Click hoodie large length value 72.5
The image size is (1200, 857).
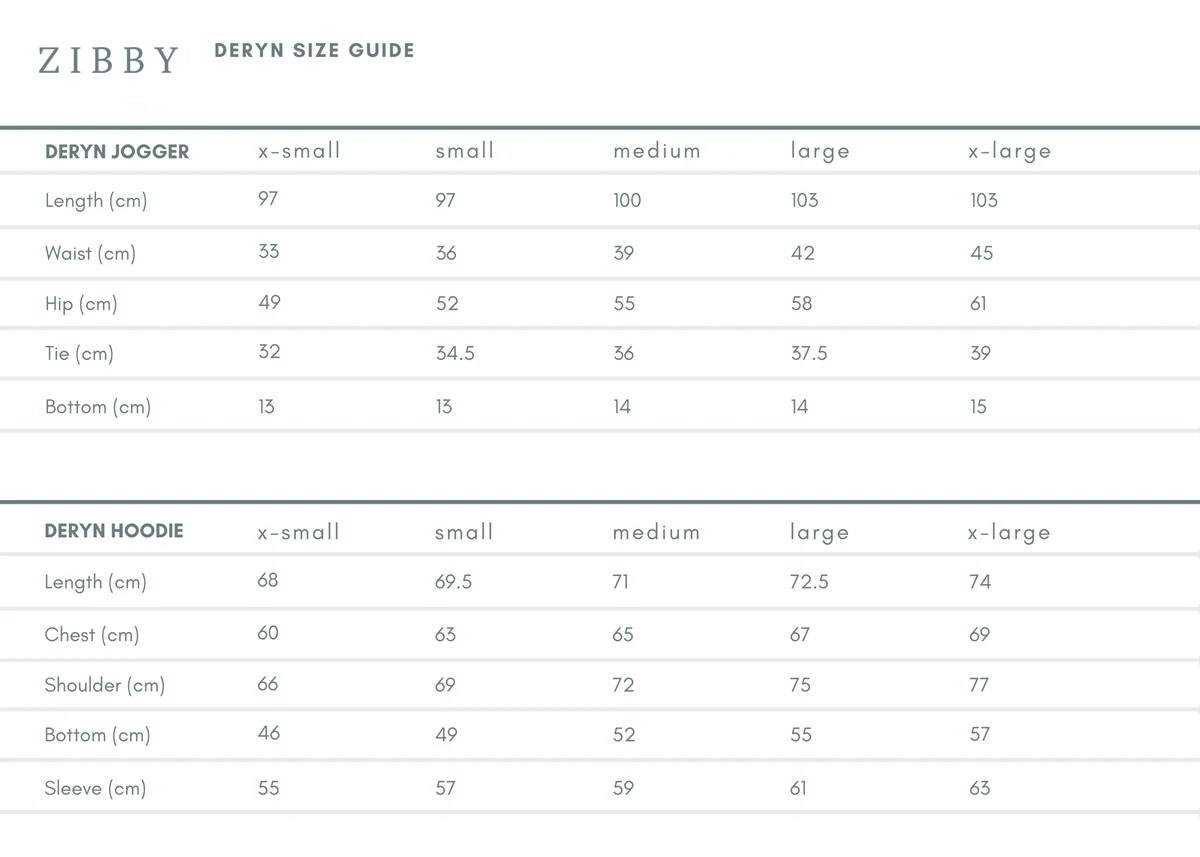click(808, 582)
